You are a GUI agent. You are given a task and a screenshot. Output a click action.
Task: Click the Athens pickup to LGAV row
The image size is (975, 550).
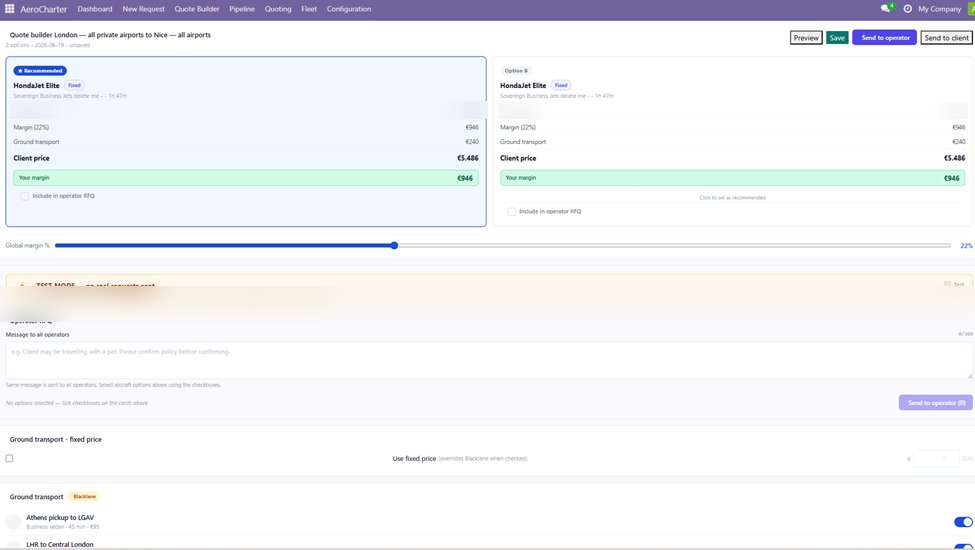pos(489,522)
